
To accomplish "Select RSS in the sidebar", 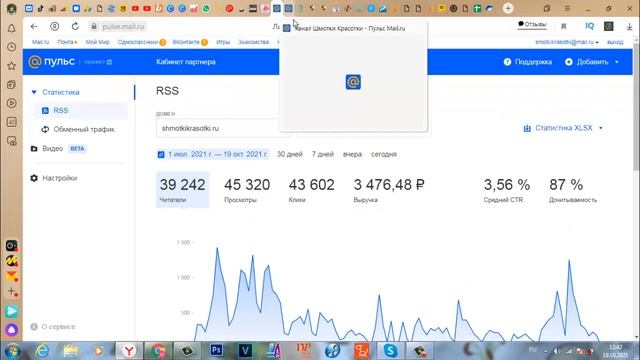I will point(81,111).
